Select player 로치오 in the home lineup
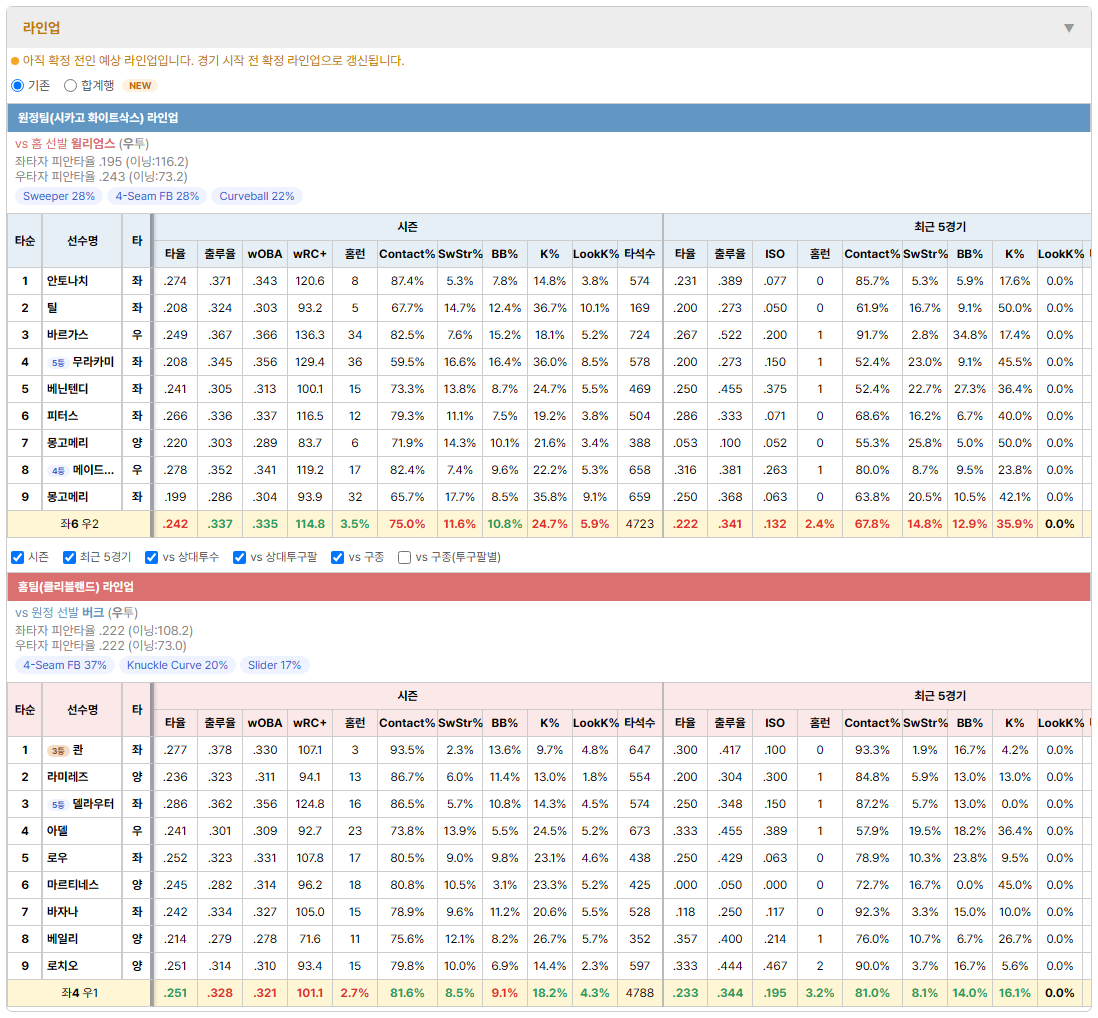Viewport: 1098px width, 1018px height. 62,966
